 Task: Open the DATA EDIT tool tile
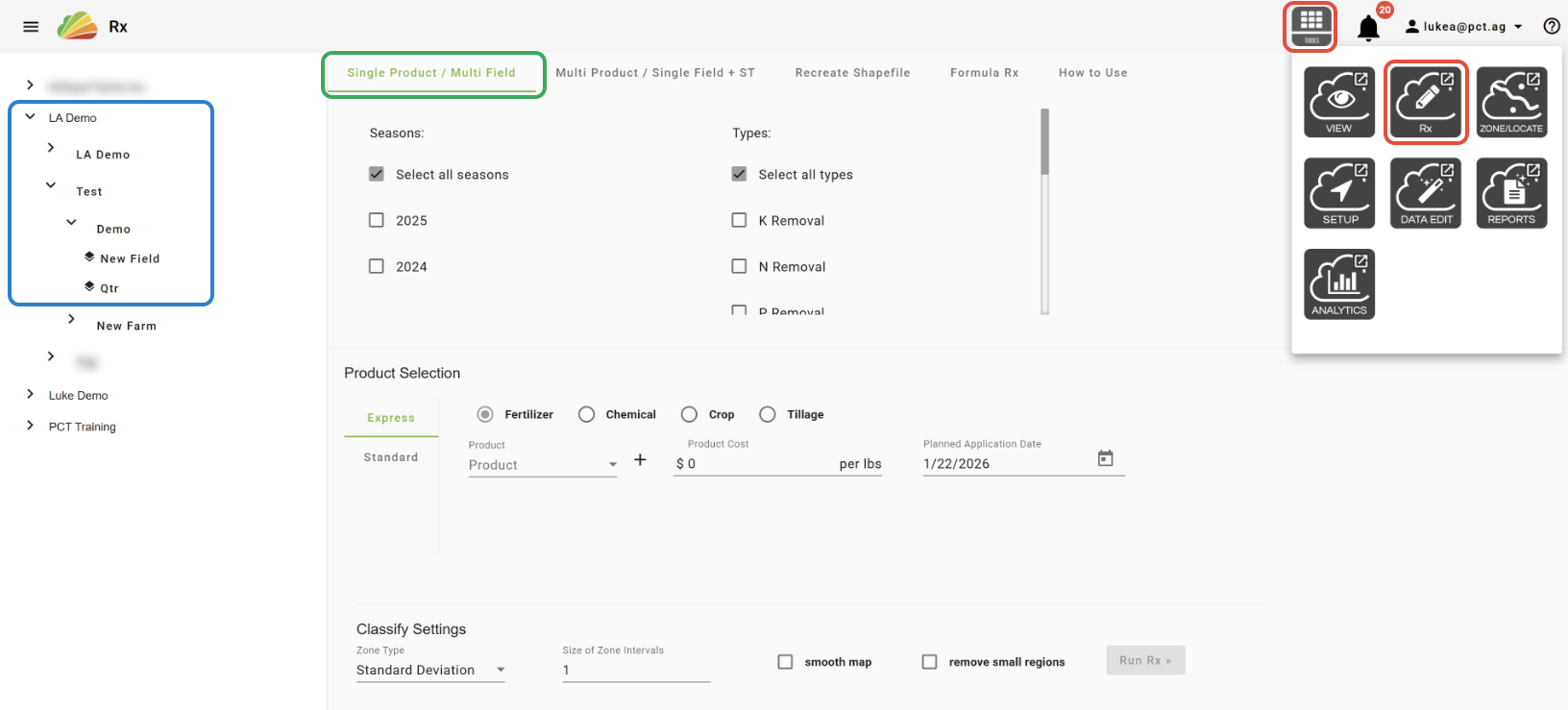(1426, 193)
